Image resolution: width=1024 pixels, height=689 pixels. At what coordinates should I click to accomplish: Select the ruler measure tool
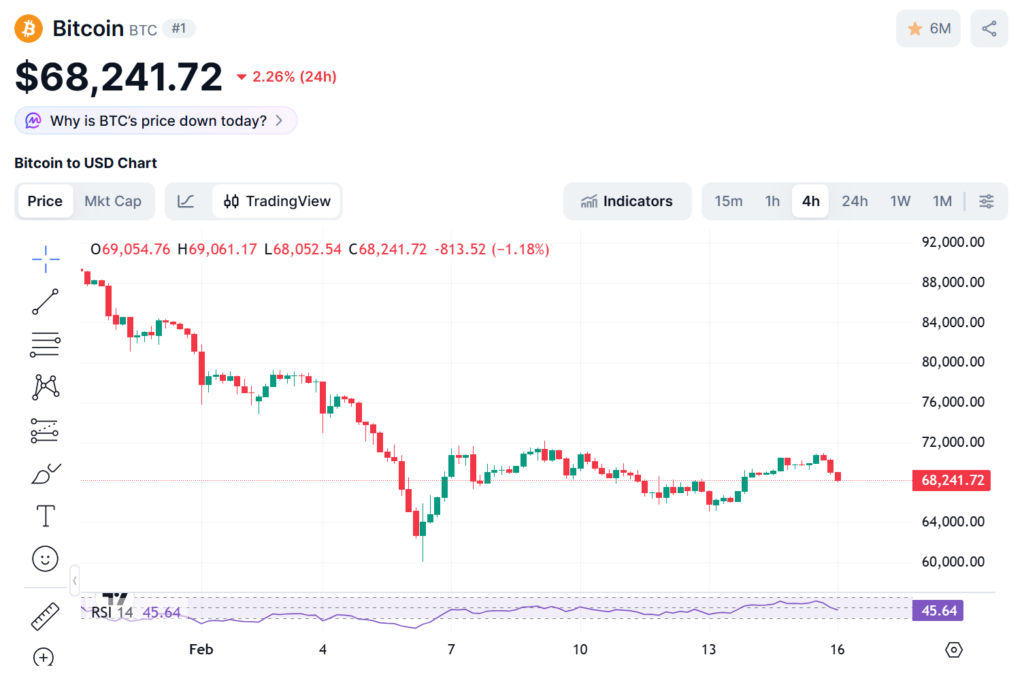click(45, 616)
